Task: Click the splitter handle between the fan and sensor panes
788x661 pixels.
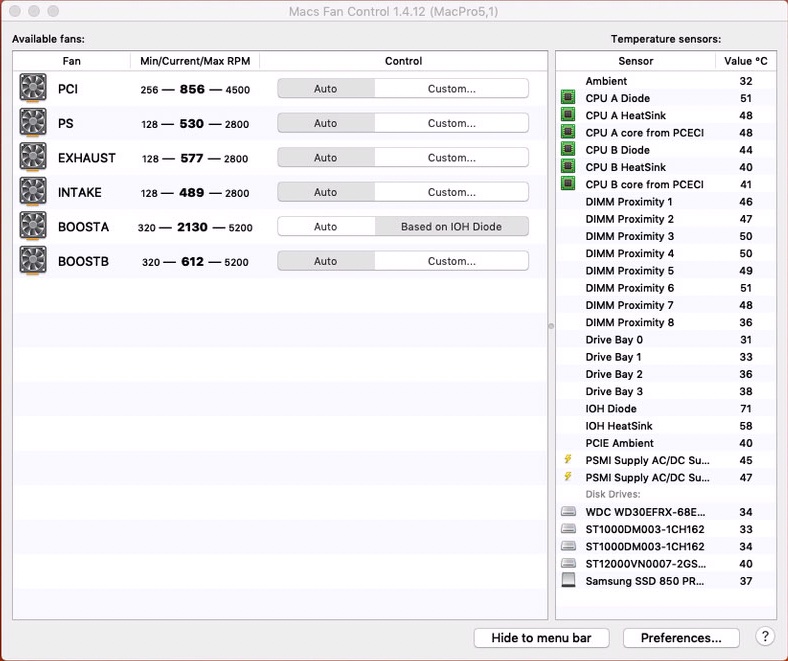Action: pyautogui.click(x=551, y=326)
